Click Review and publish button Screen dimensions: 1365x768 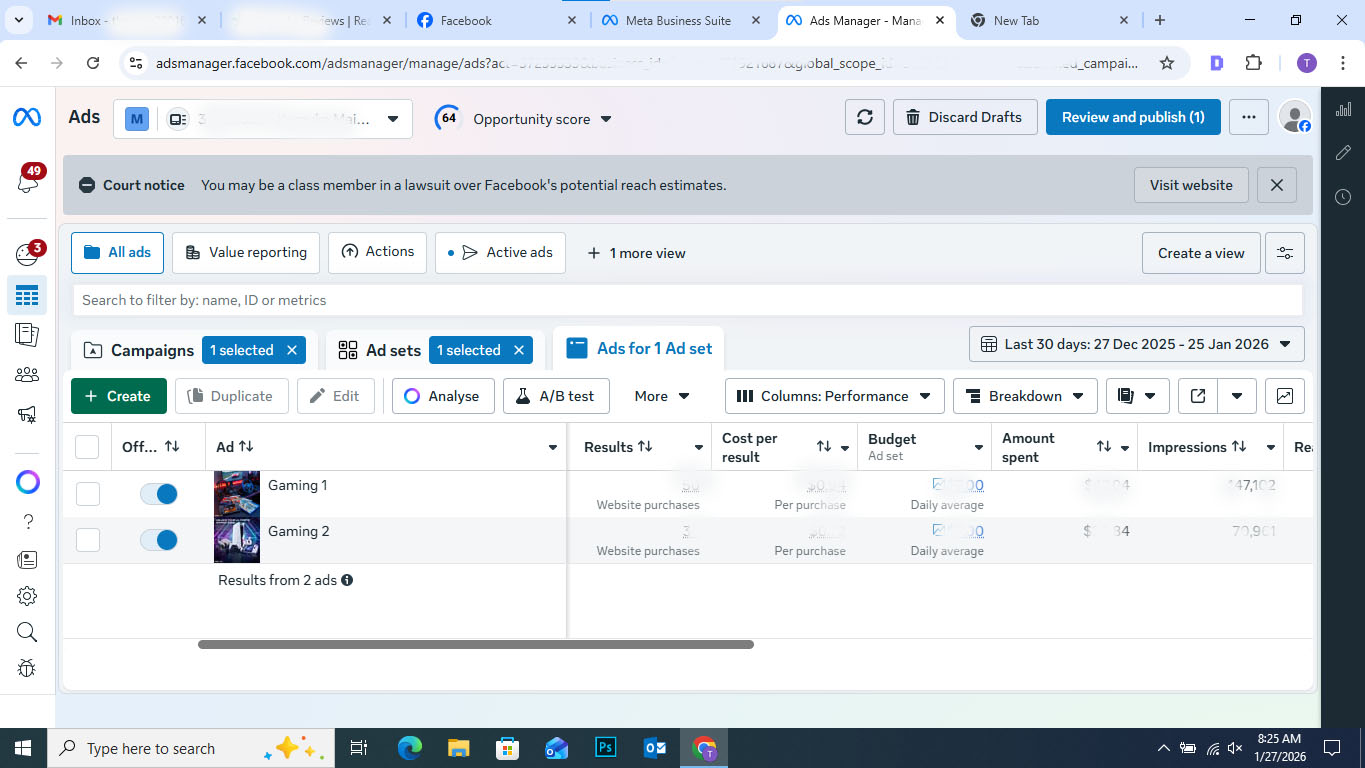tap(1132, 117)
